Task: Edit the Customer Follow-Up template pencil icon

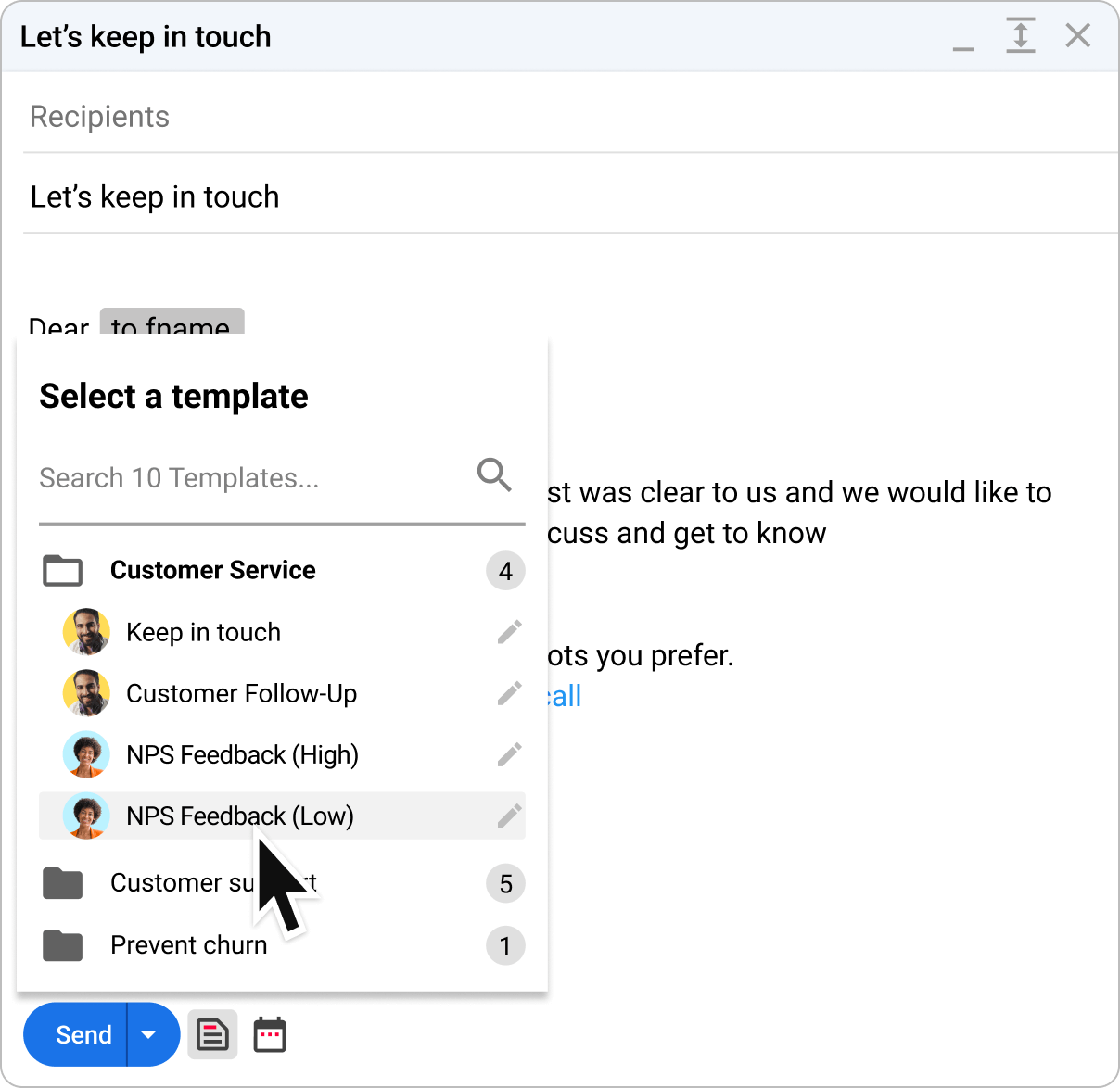Action: coord(509,693)
